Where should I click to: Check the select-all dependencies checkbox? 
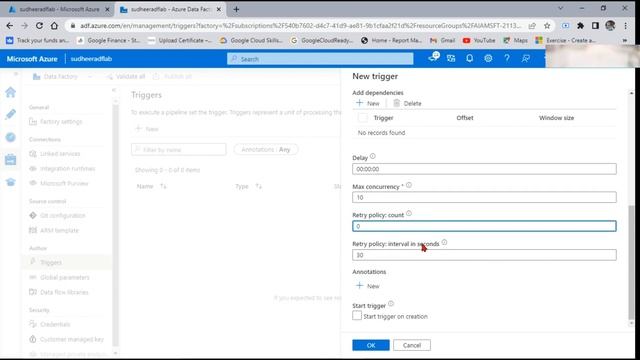click(x=362, y=118)
